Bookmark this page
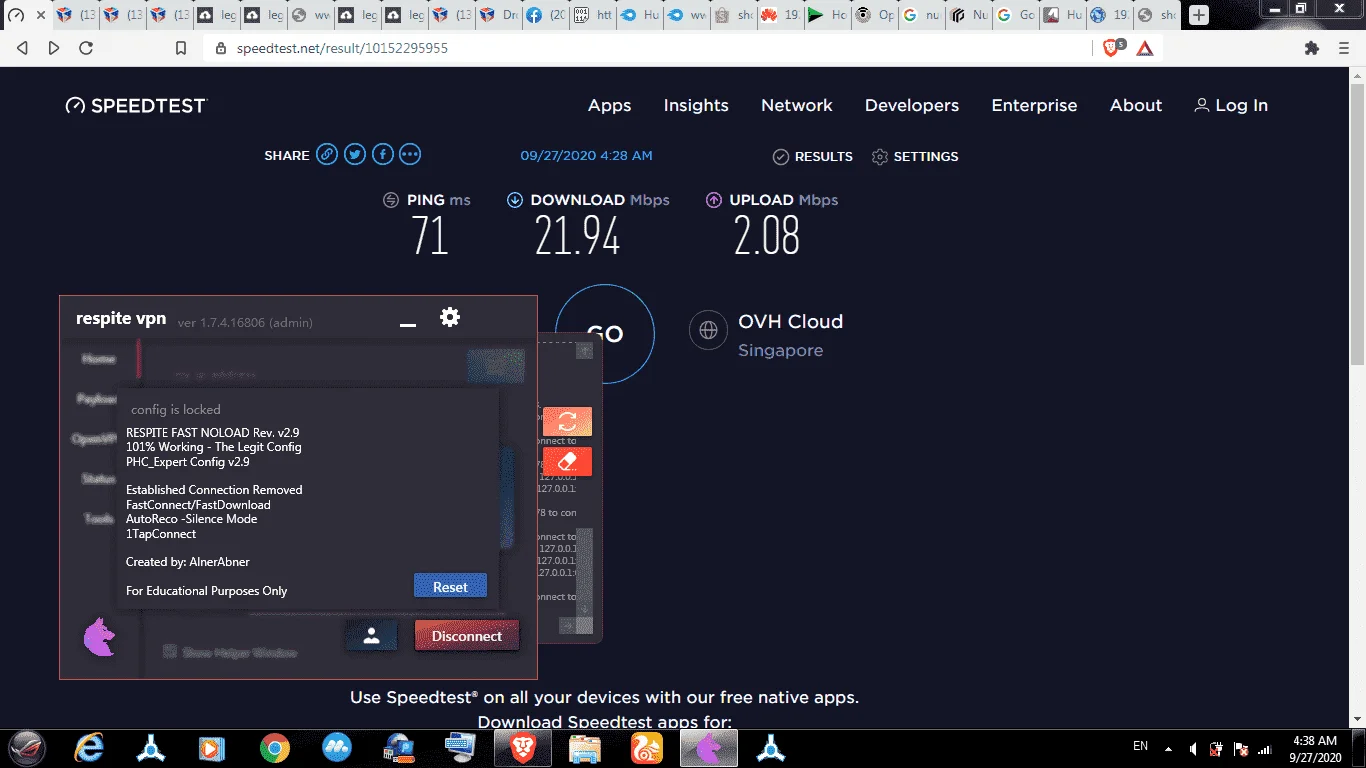 (x=180, y=48)
